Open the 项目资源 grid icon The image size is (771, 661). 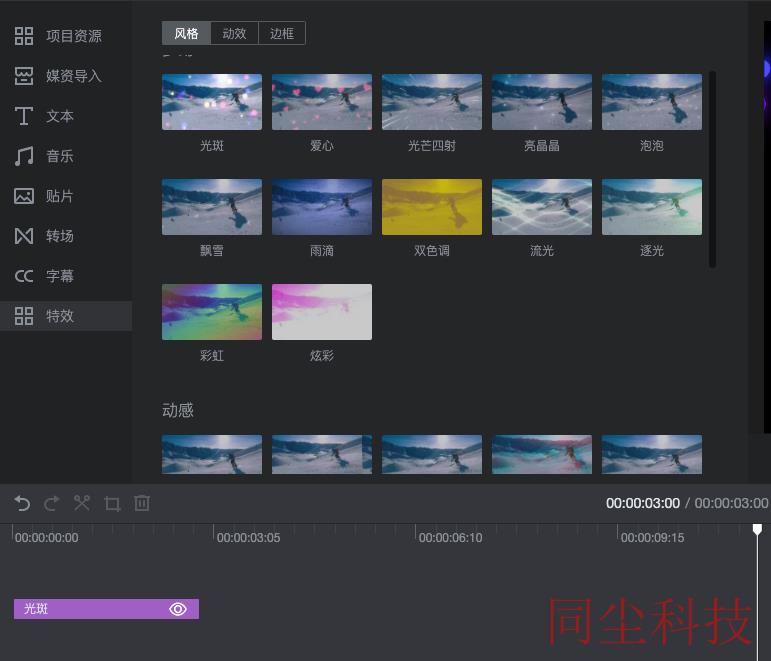point(24,36)
